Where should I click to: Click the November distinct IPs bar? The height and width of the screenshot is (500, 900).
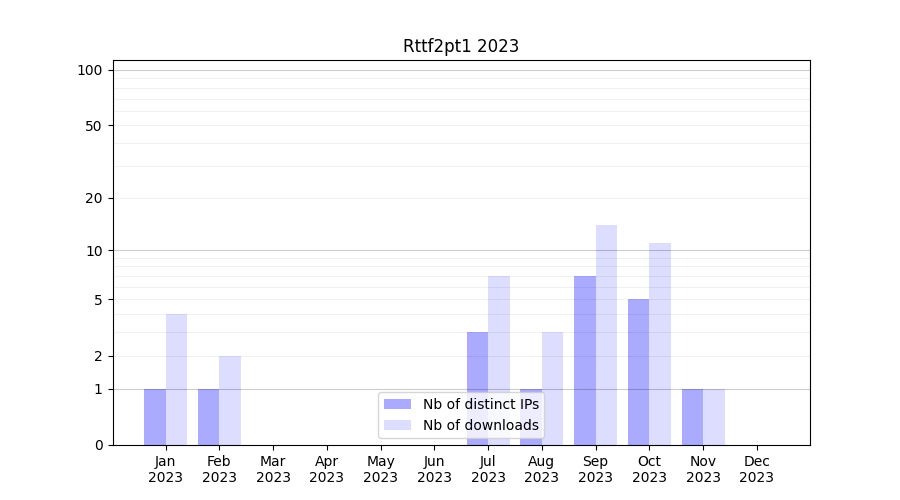[x=692, y=417]
